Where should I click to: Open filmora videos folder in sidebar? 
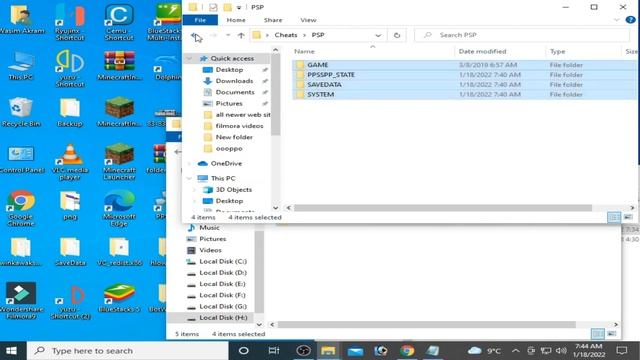pyautogui.click(x=239, y=126)
